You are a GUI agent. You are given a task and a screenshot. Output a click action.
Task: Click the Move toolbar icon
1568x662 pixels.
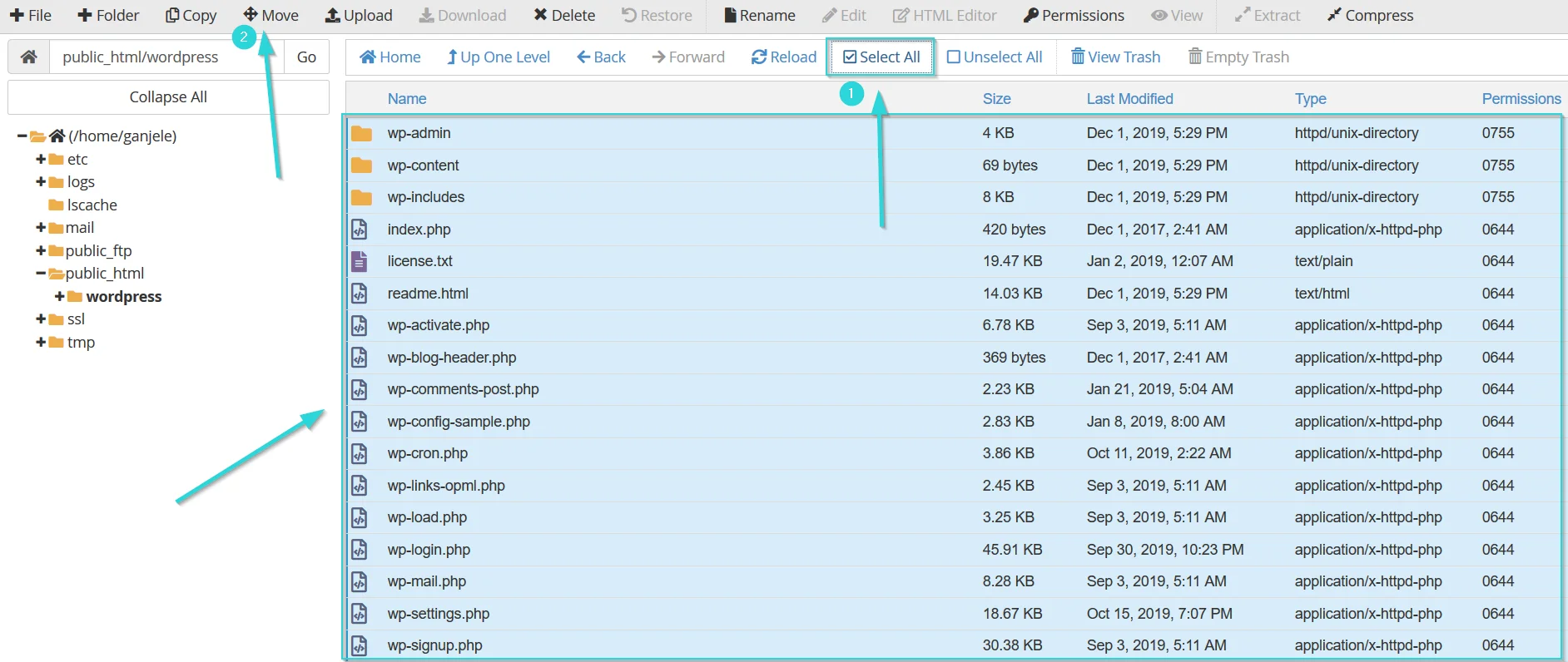[251, 15]
